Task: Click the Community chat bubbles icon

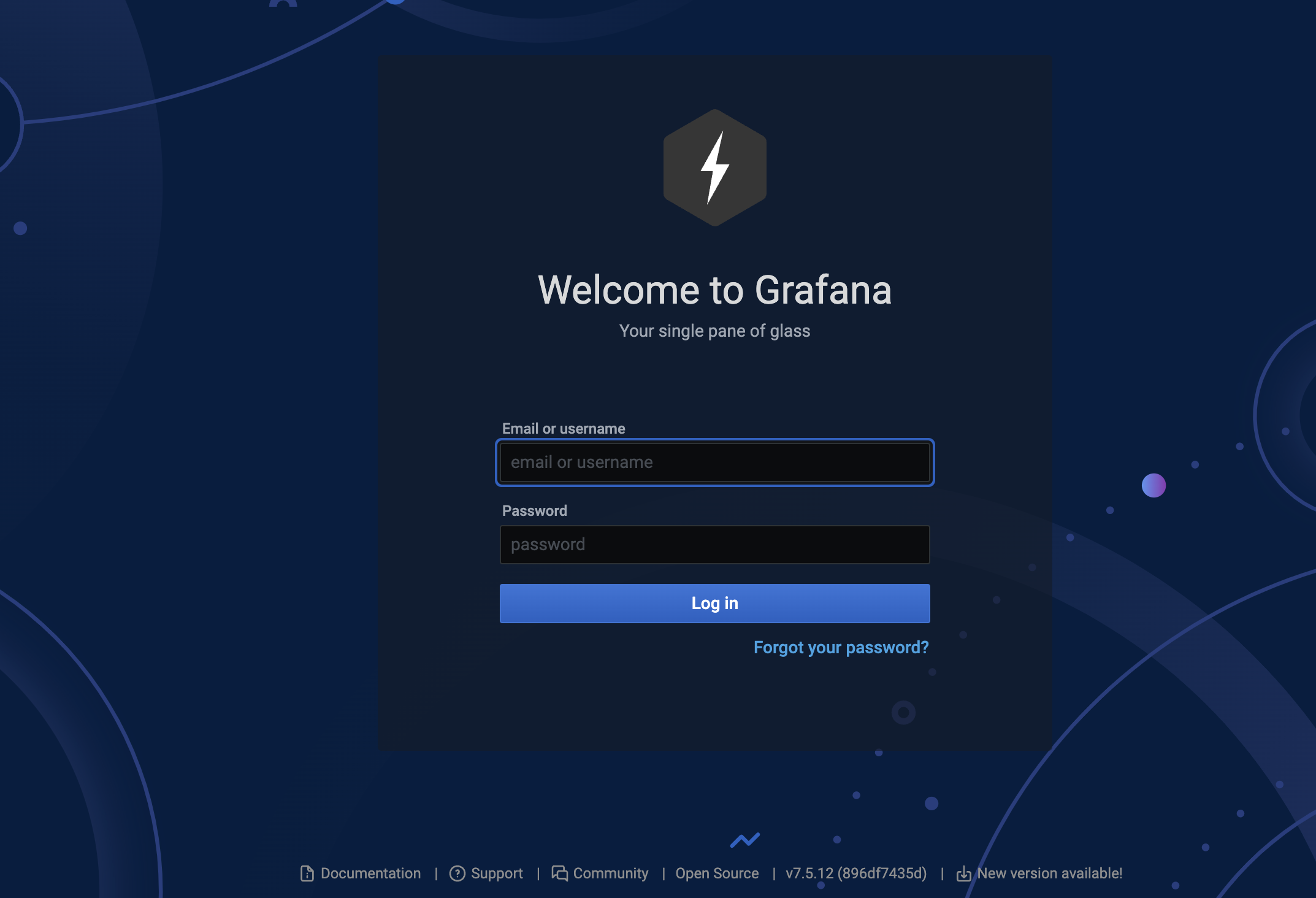Action: [559, 873]
